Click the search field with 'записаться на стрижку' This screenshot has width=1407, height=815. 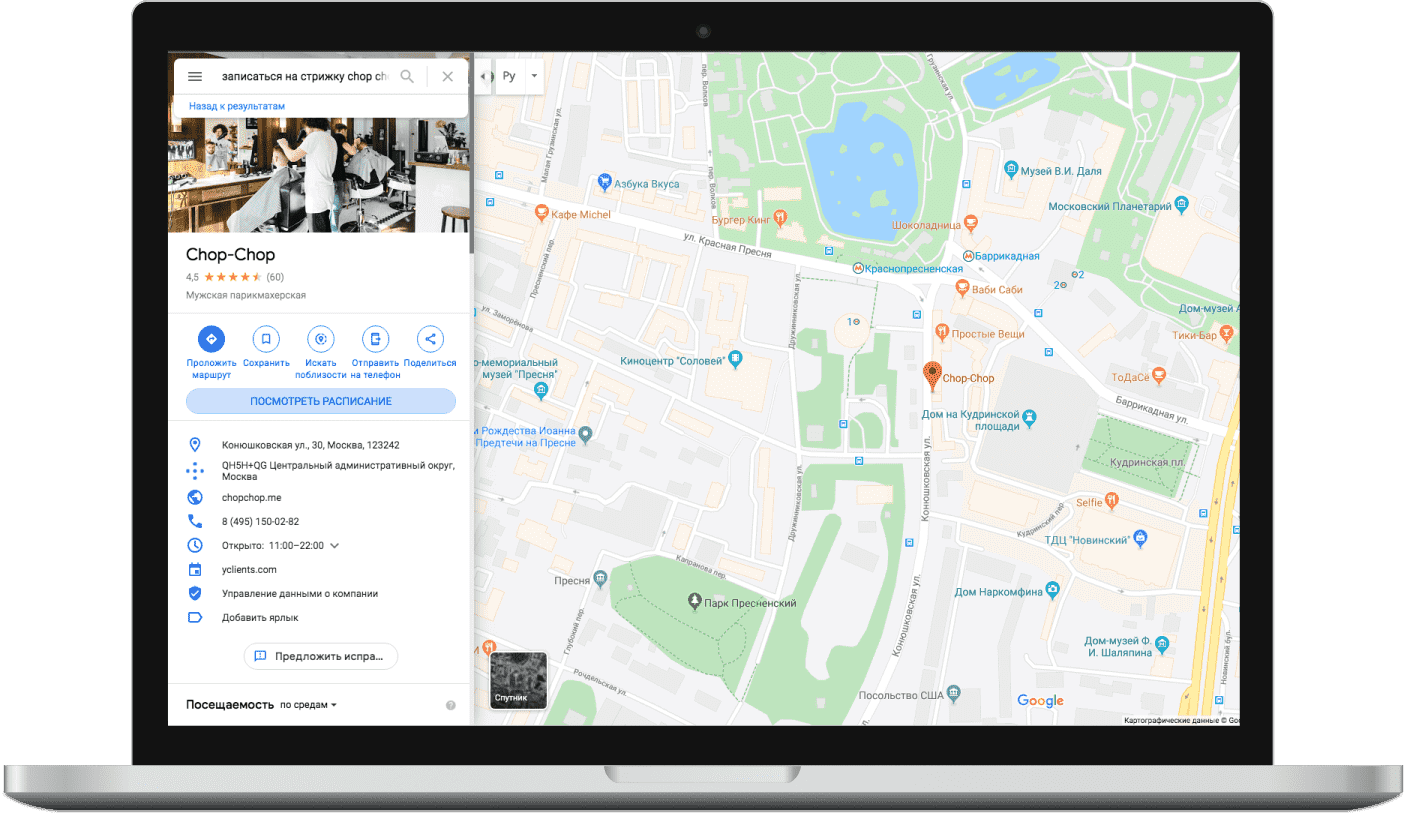pos(305,76)
